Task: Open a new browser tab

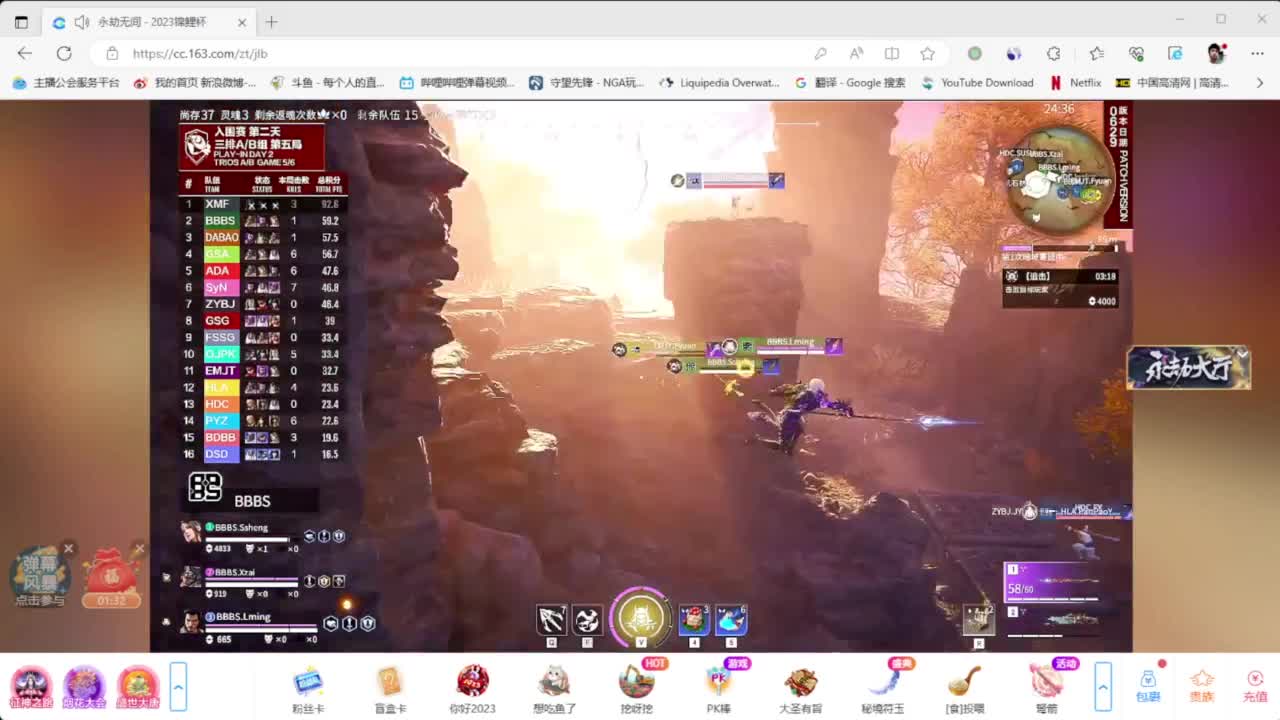Action: pos(271,22)
